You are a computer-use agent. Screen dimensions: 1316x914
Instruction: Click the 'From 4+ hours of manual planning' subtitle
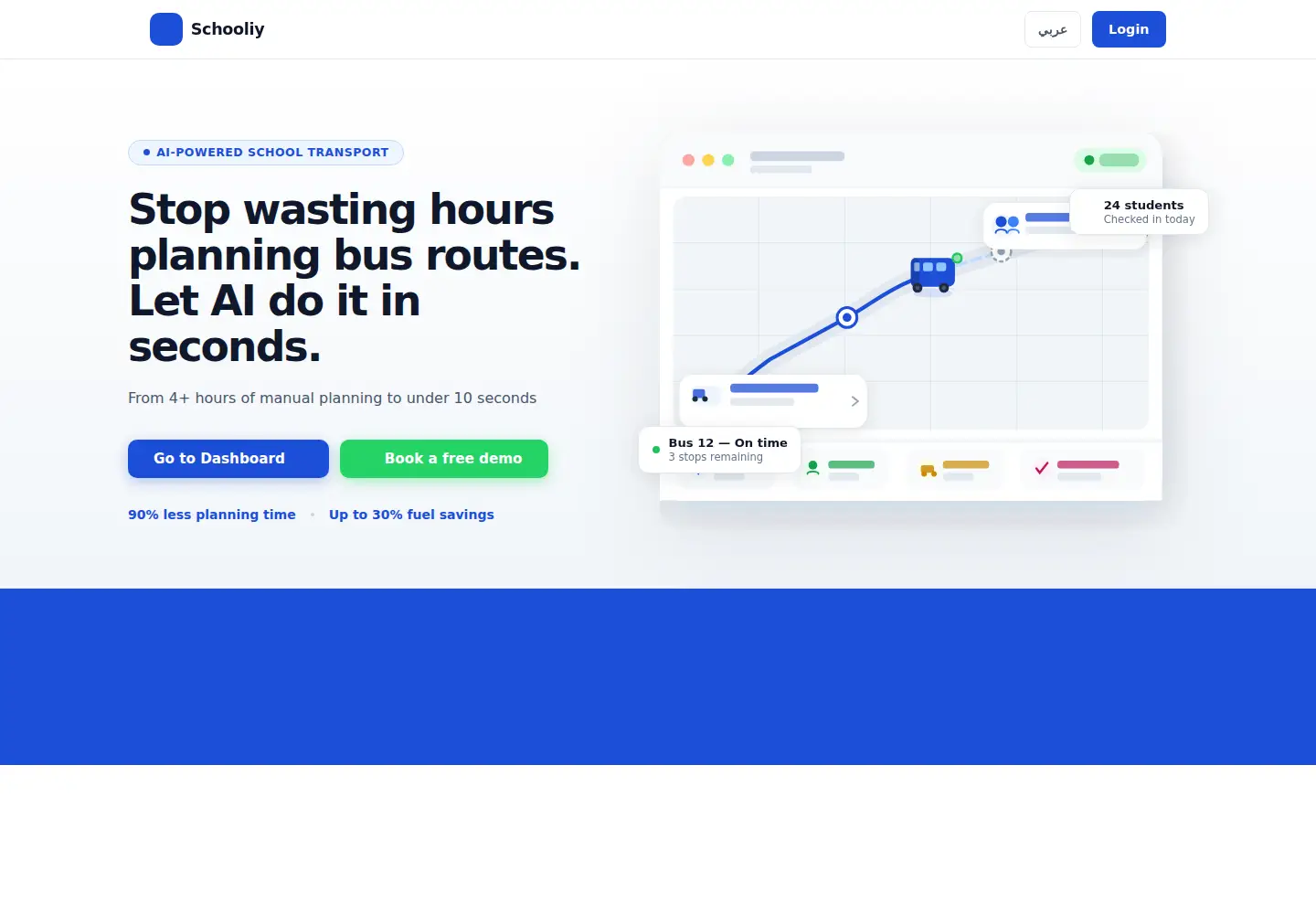[x=333, y=399]
